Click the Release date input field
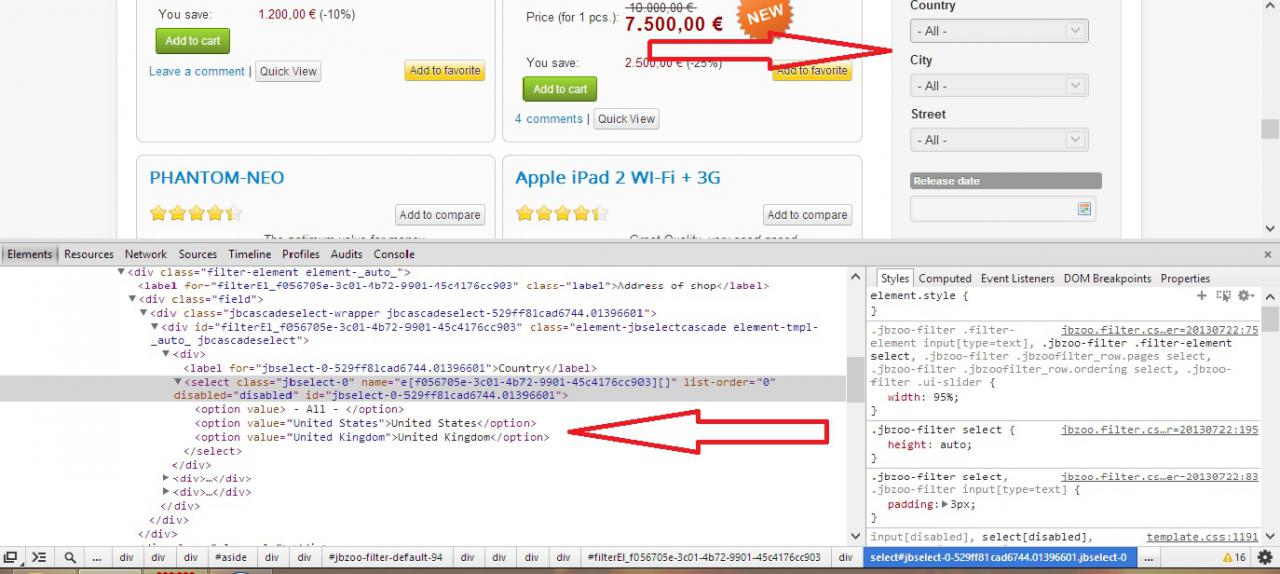Screen dimensions: 1280x574 coord(992,209)
